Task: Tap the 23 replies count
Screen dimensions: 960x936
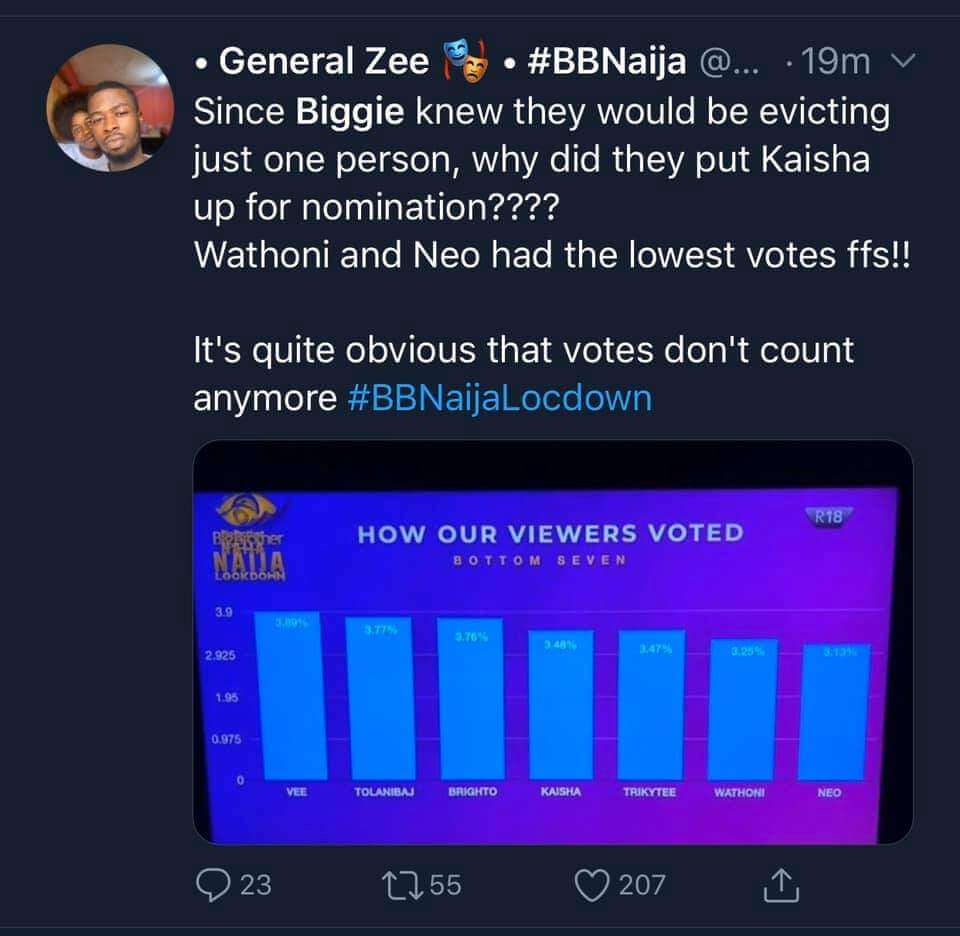Action: click(255, 885)
